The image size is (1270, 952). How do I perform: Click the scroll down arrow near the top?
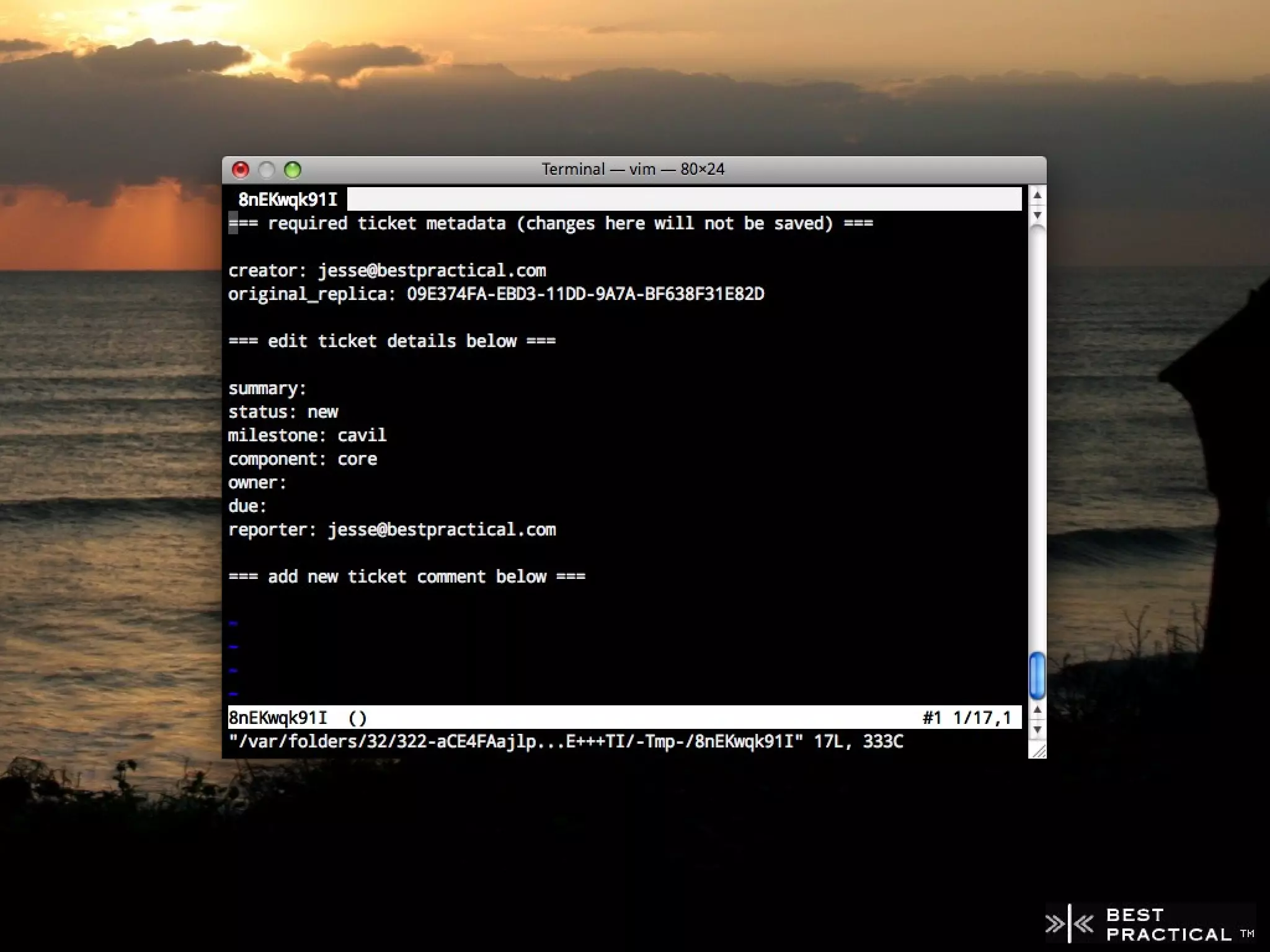pos(1037,214)
